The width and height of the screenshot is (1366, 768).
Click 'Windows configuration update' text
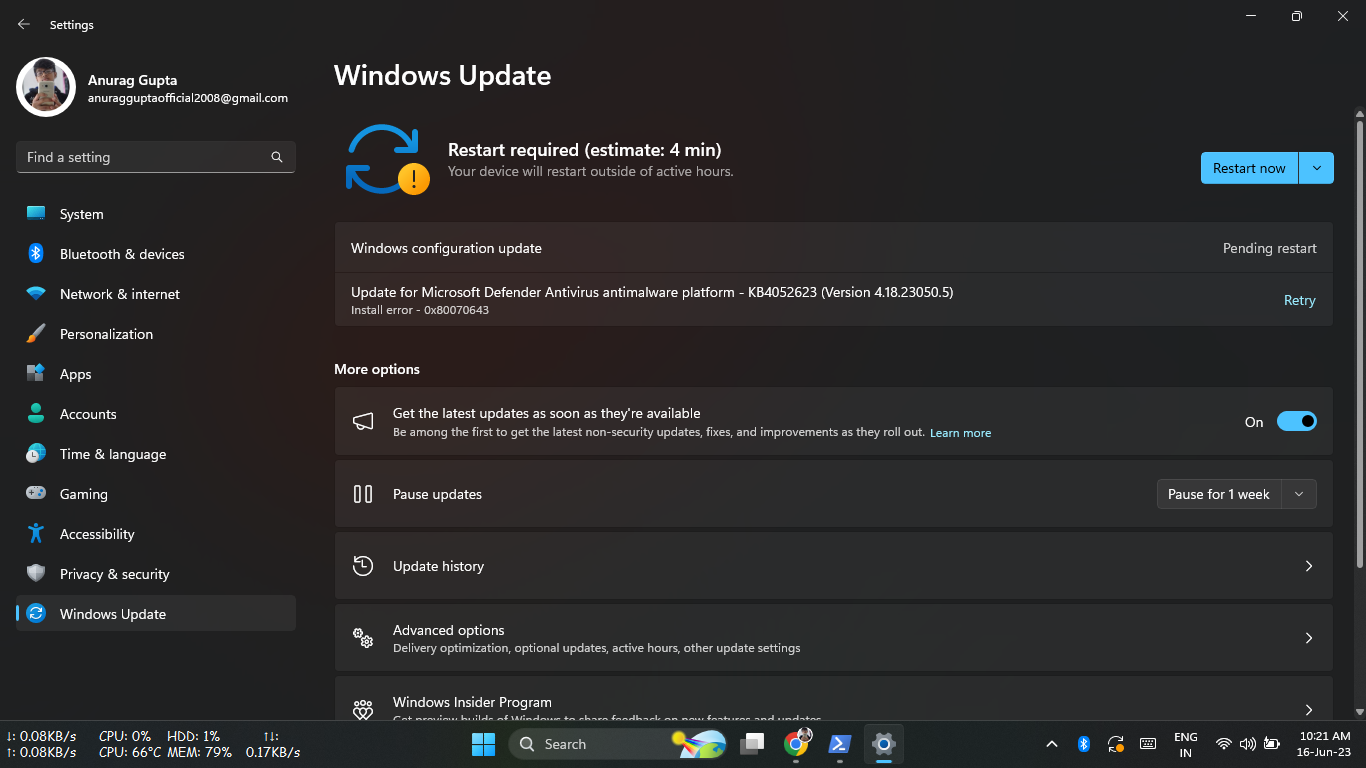446,248
